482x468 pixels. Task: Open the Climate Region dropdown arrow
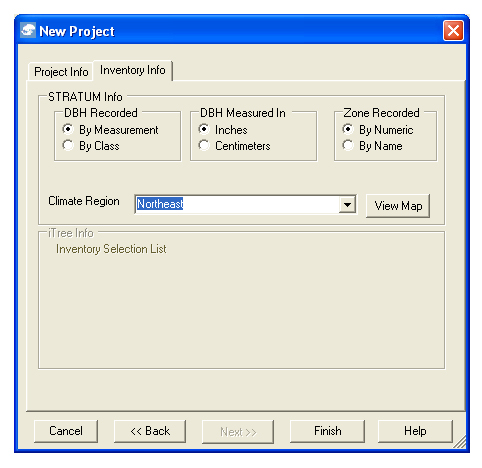(x=347, y=204)
